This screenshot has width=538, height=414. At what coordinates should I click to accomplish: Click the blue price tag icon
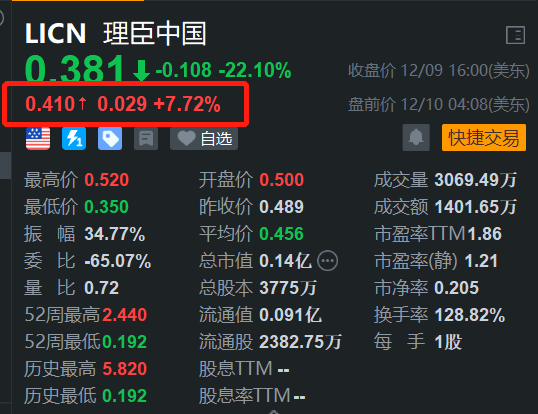click(x=110, y=138)
